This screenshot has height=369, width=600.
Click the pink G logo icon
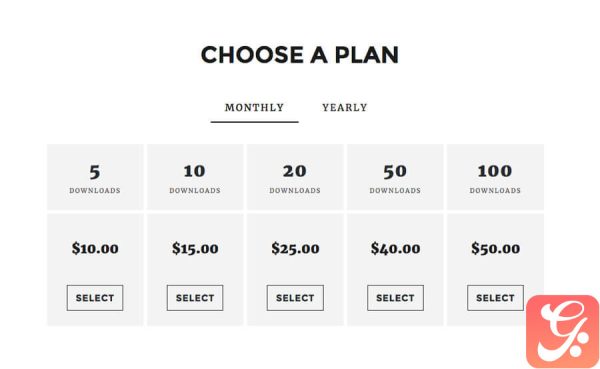562,331
